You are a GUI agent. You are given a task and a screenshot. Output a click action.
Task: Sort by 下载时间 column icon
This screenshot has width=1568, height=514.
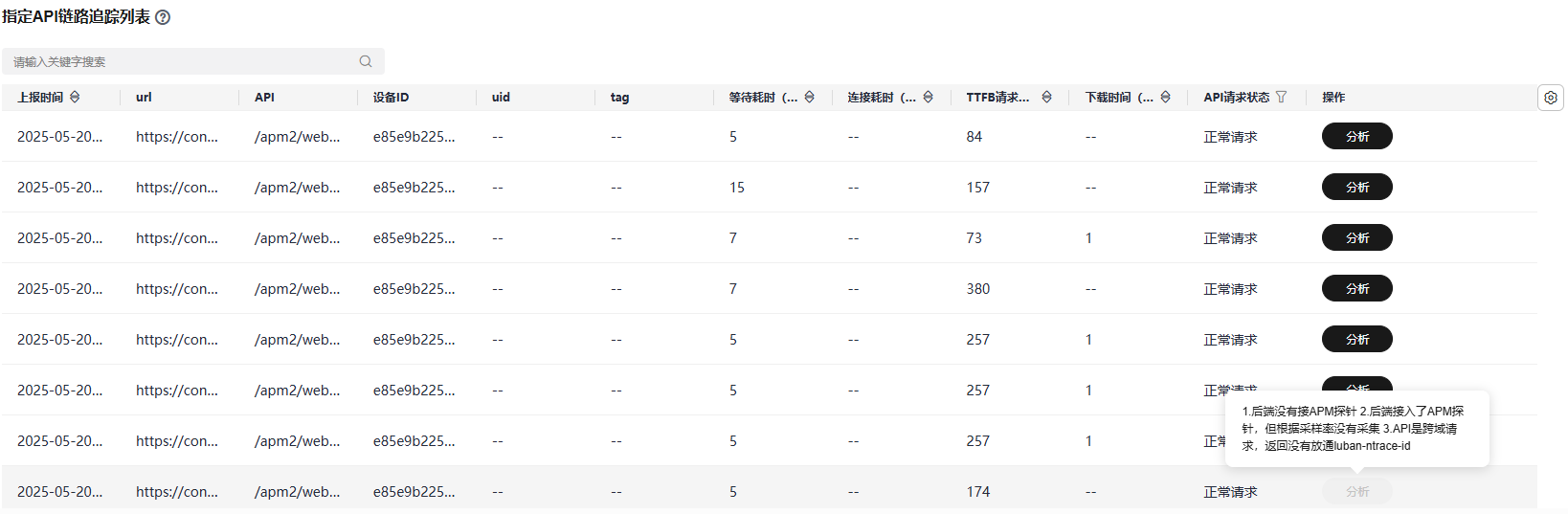click(1165, 97)
